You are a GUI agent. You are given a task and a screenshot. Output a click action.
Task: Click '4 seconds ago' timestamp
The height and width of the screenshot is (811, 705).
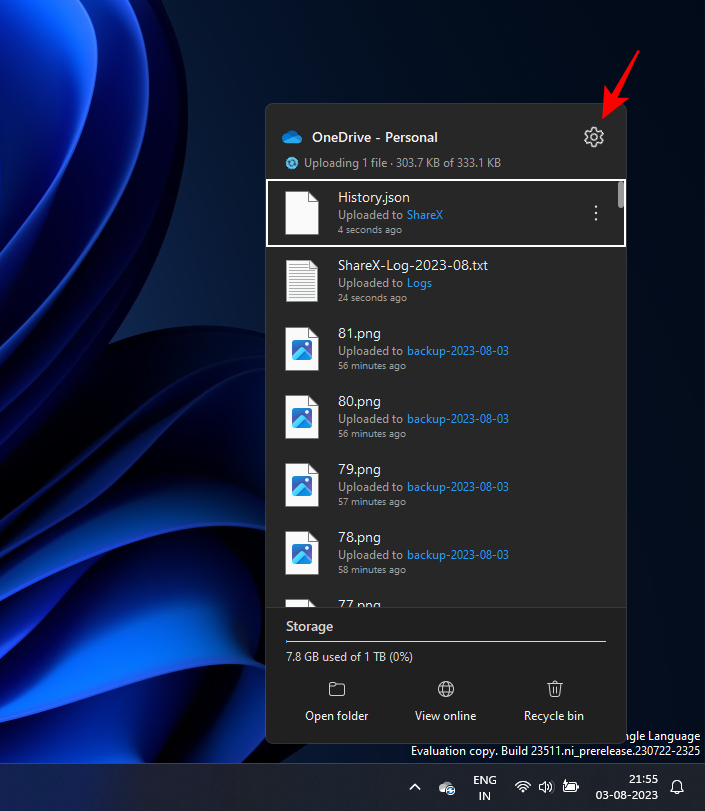[x=370, y=230]
